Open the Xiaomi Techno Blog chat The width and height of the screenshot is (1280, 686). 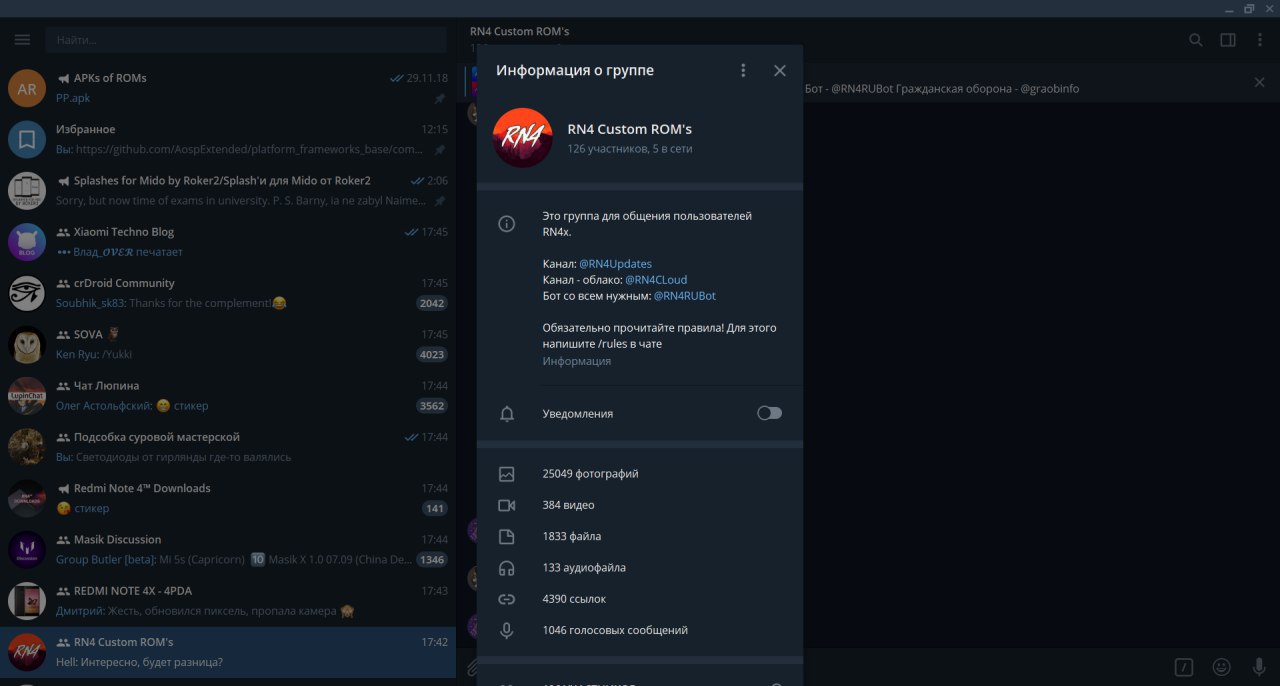click(x=228, y=242)
